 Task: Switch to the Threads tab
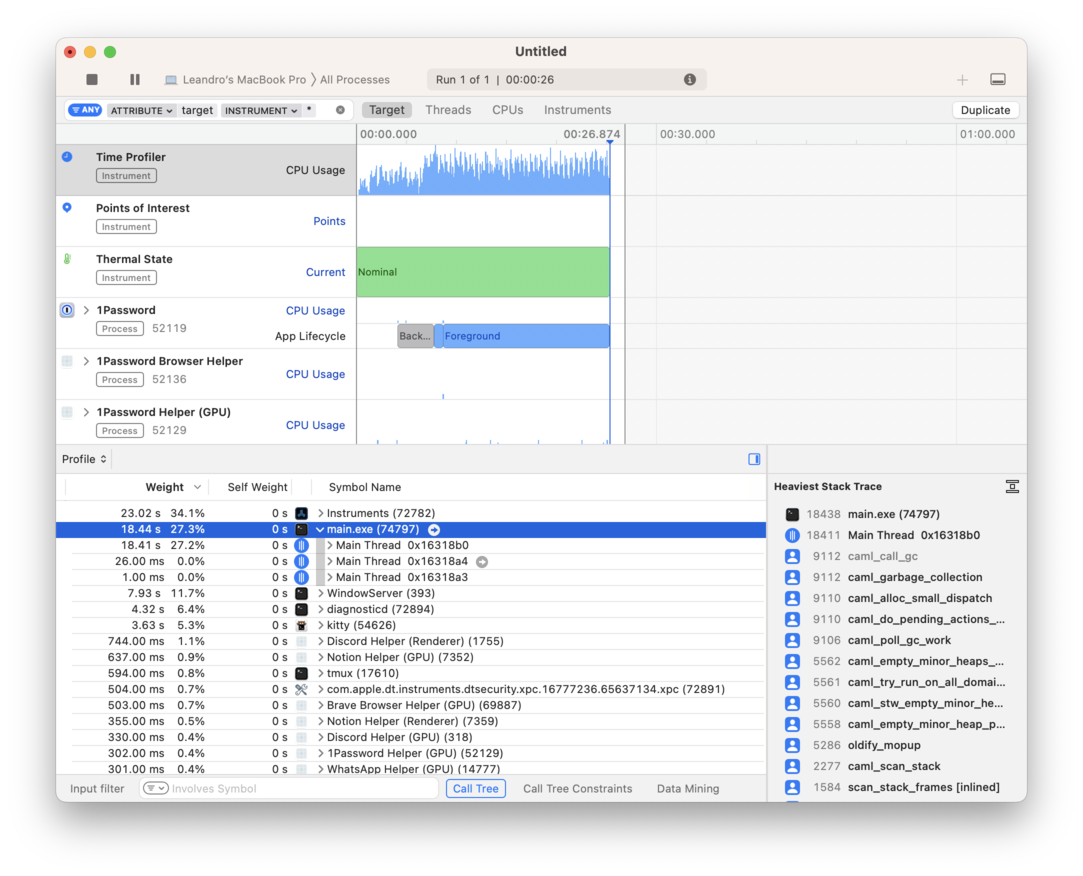[x=448, y=110]
